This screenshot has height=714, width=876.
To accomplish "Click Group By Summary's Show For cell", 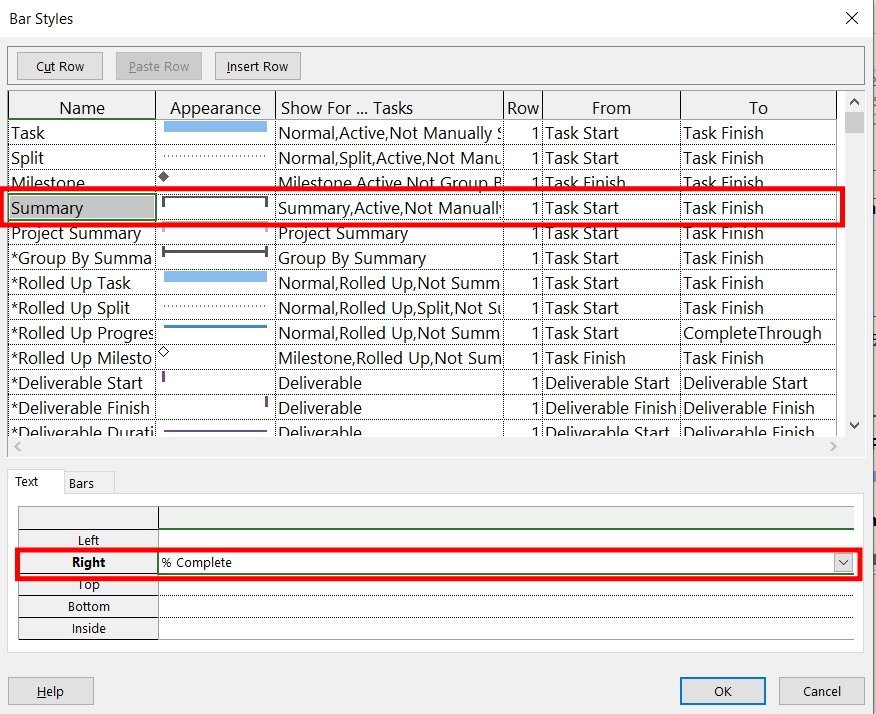I will point(389,258).
